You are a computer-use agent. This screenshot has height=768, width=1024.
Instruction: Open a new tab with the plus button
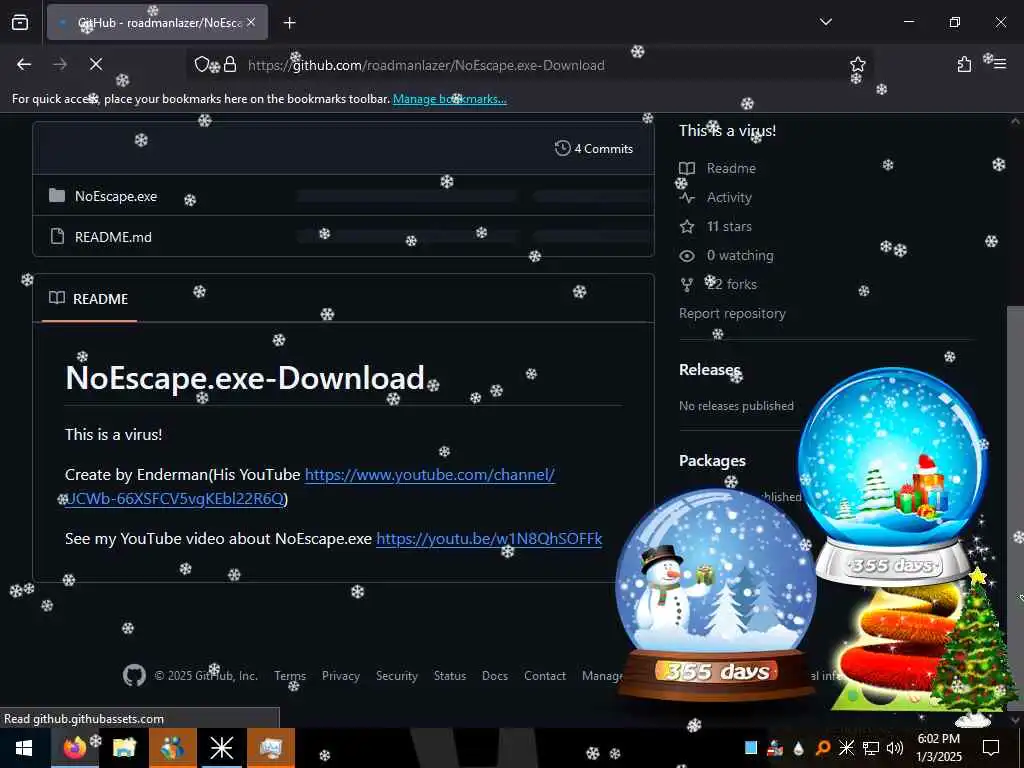tap(289, 23)
